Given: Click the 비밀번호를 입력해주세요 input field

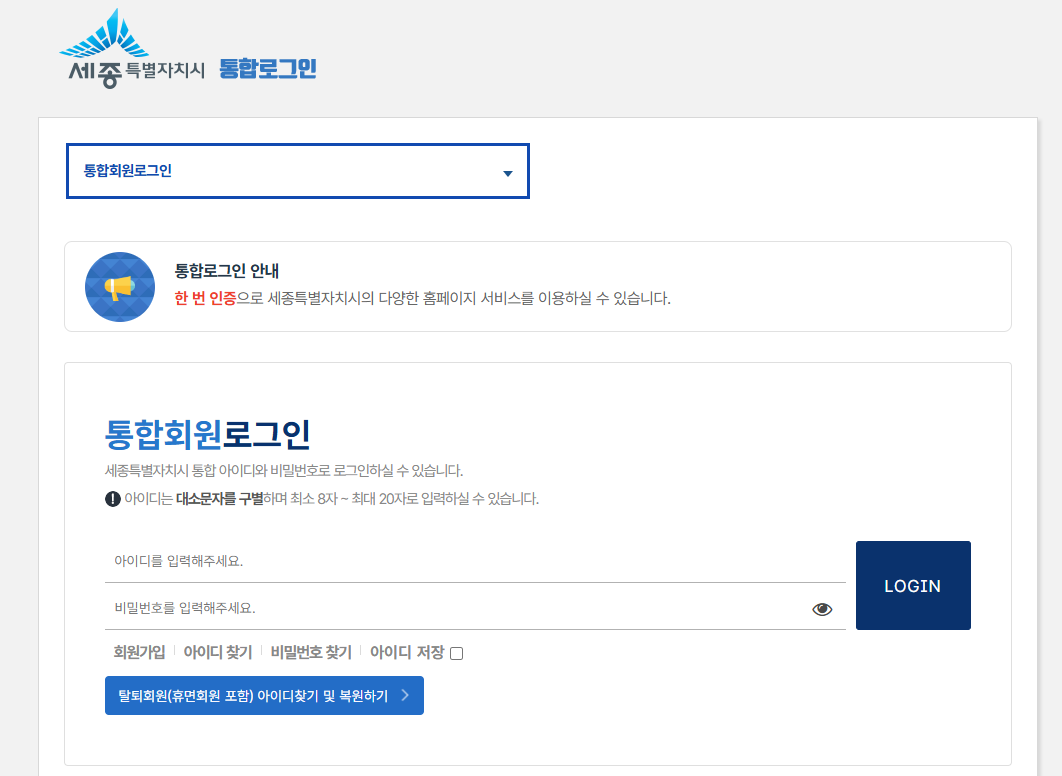Looking at the screenshot, I should [400, 607].
